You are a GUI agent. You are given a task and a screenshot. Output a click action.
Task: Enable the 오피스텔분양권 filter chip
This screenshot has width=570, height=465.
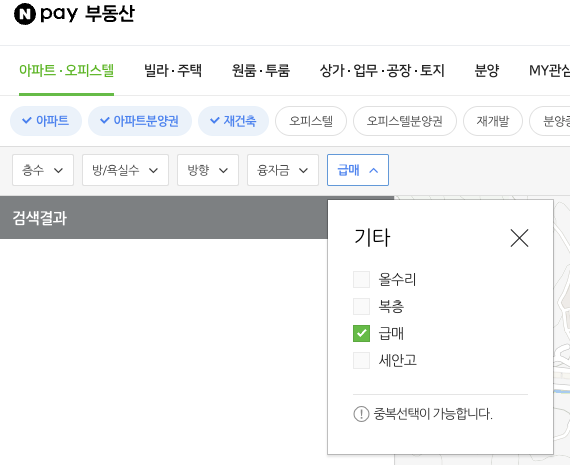click(405, 121)
